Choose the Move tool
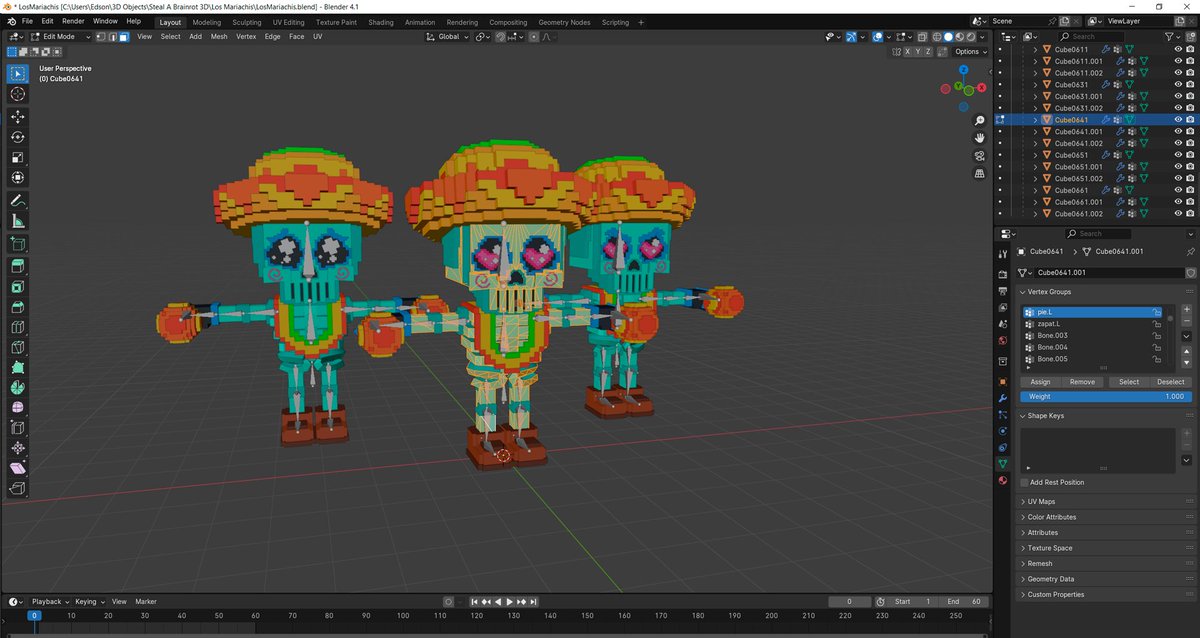This screenshot has height=638, width=1200. pos(18,117)
